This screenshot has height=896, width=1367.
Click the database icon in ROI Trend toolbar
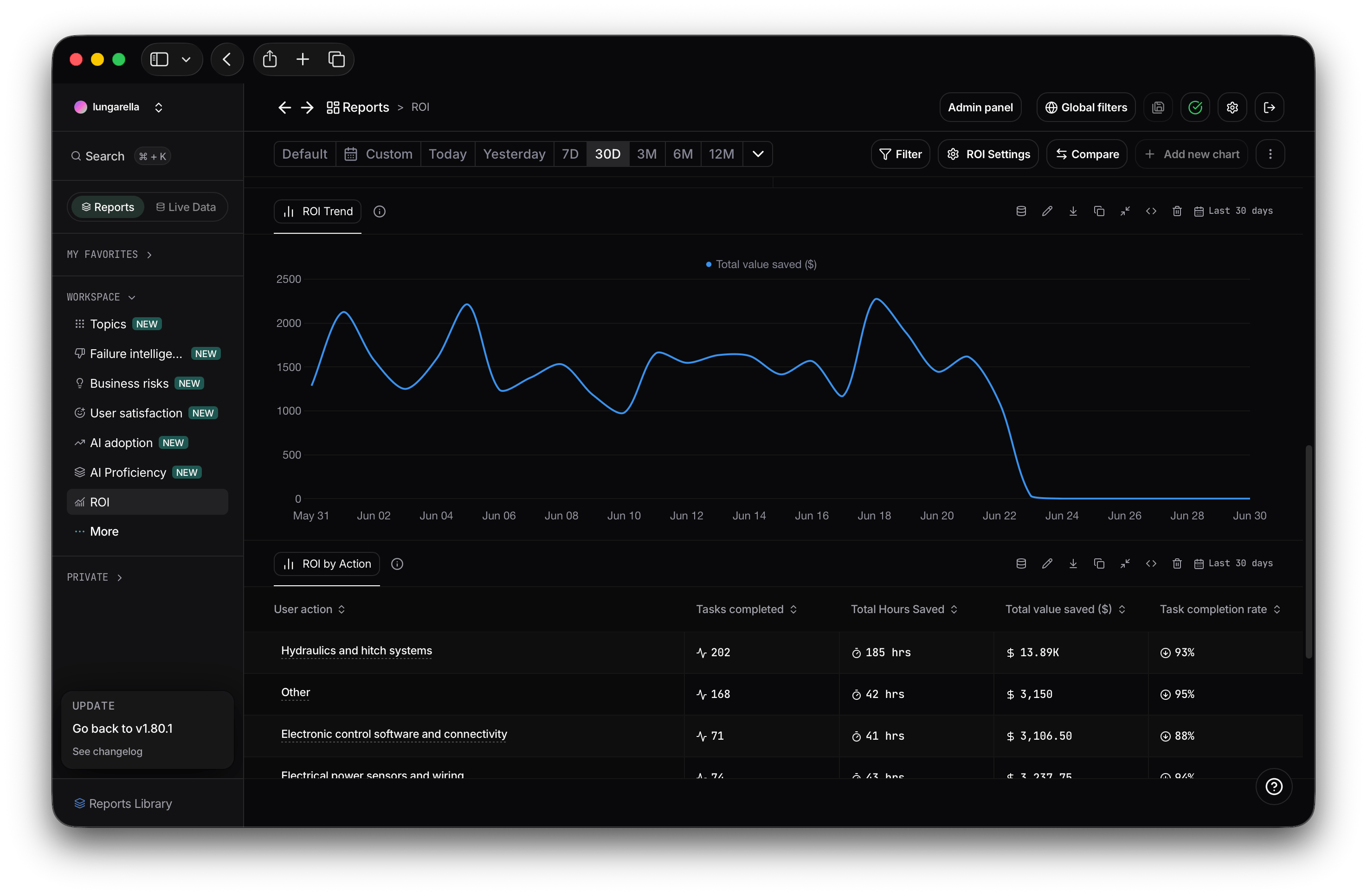tap(1021, 211)
